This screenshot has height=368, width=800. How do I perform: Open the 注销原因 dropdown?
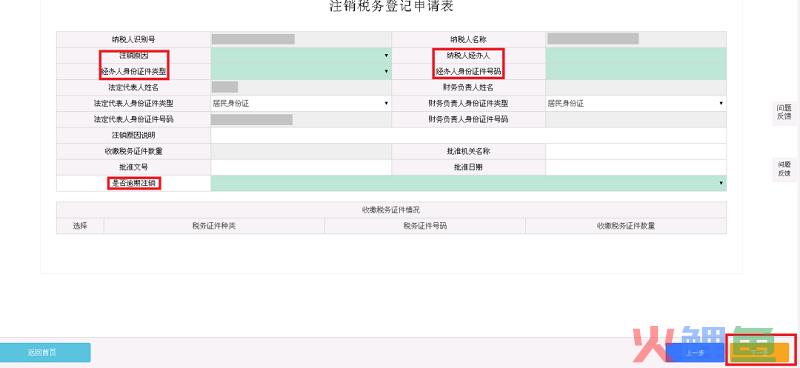pyautogui.click(x=301, y=55)
